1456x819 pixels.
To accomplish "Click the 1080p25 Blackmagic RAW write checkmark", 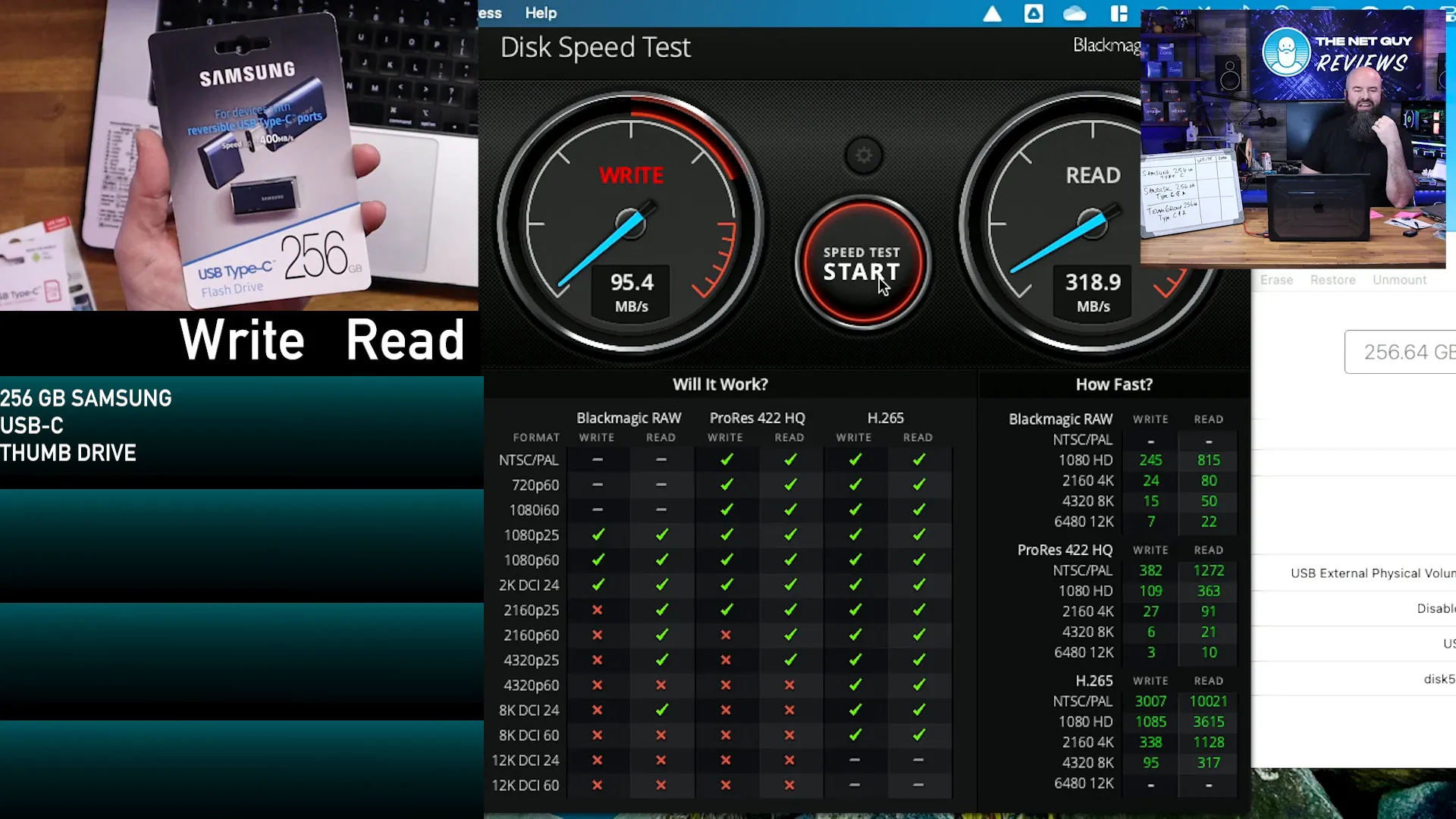I will pos(598,535).
